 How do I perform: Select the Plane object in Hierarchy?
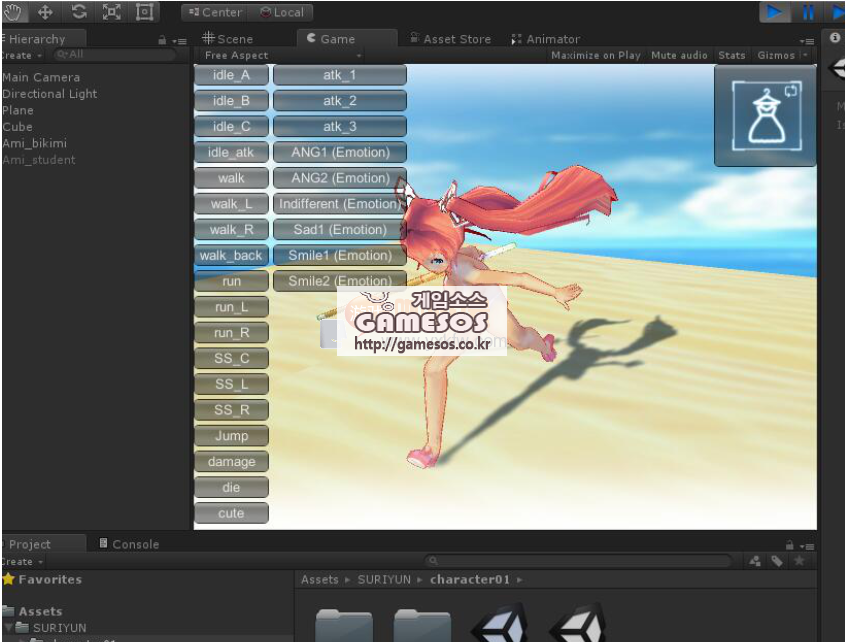[18, 110]
